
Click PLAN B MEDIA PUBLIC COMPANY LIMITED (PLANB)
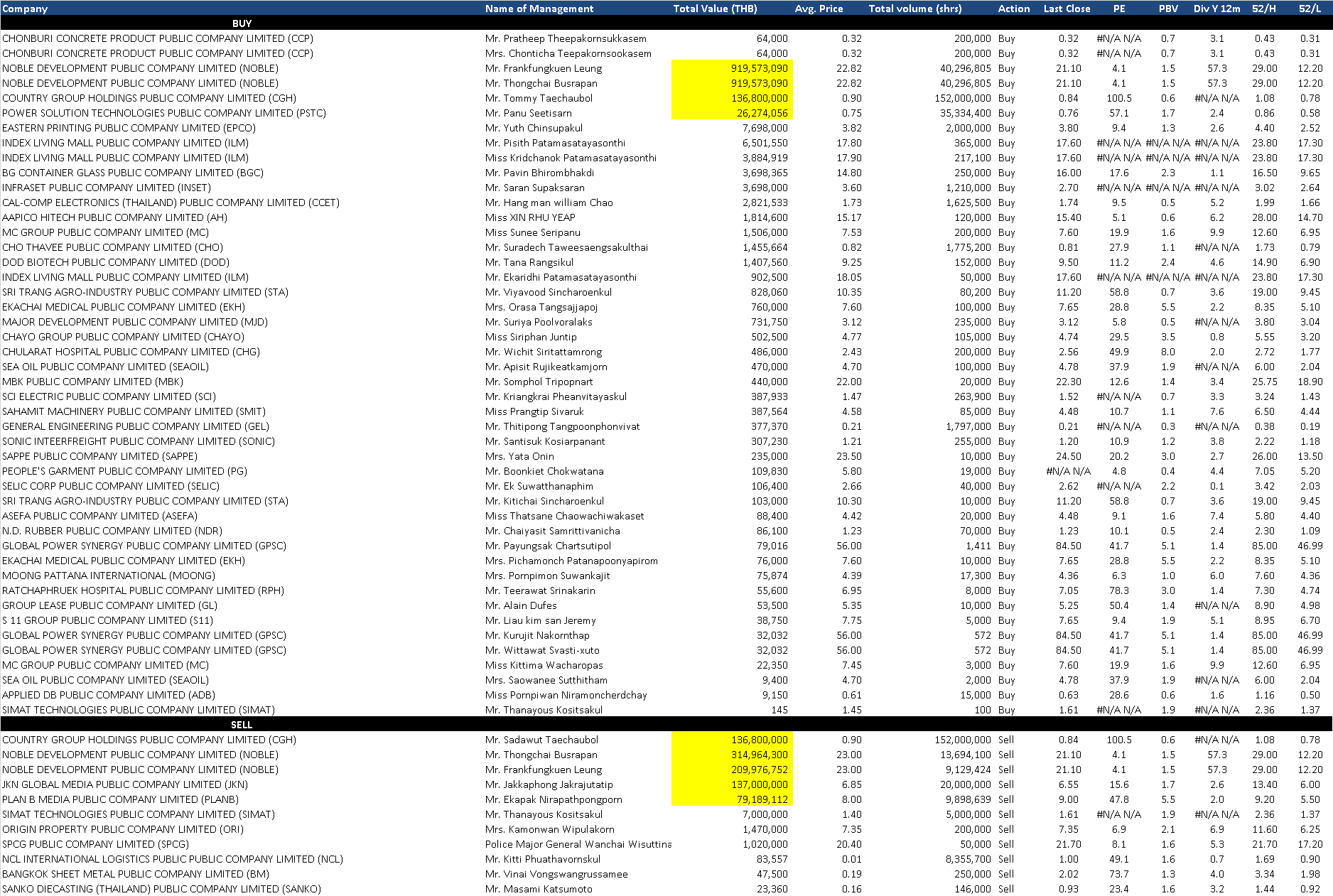pos(120,799)
